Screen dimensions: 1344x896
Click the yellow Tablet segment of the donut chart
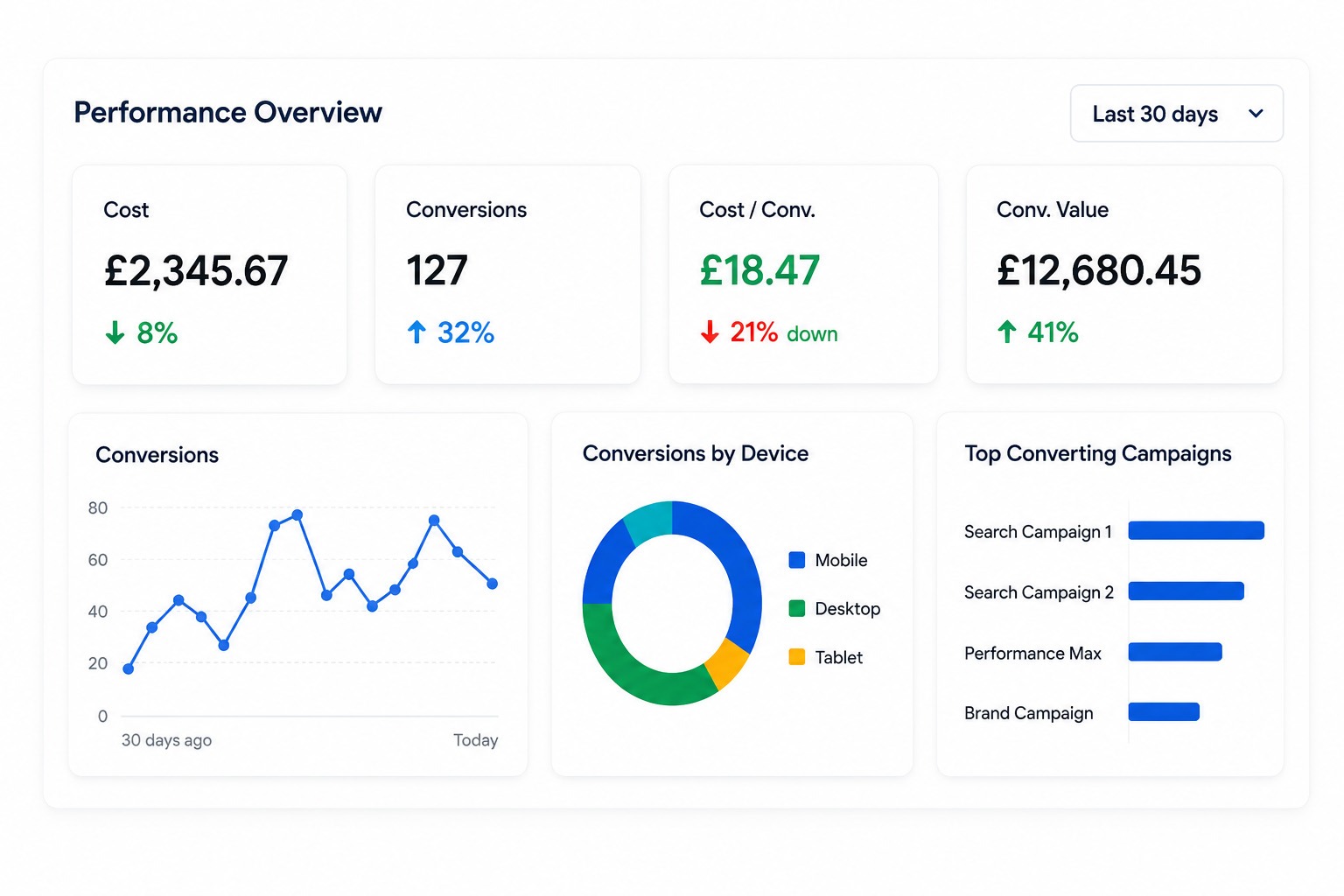click(728, 663)
